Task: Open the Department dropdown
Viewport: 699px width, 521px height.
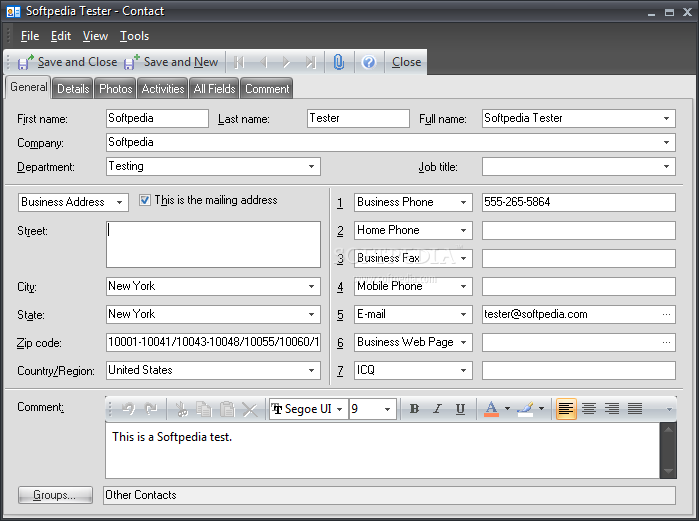Action: coord(312,167)
